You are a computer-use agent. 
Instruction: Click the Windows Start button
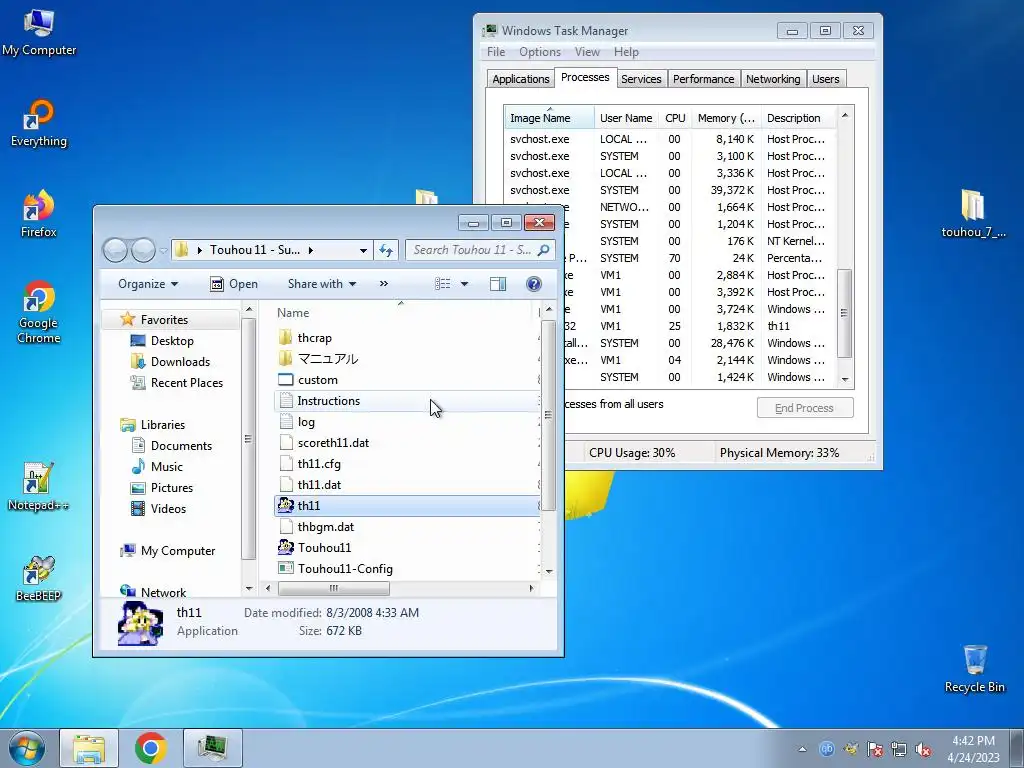tap(27, 748)
